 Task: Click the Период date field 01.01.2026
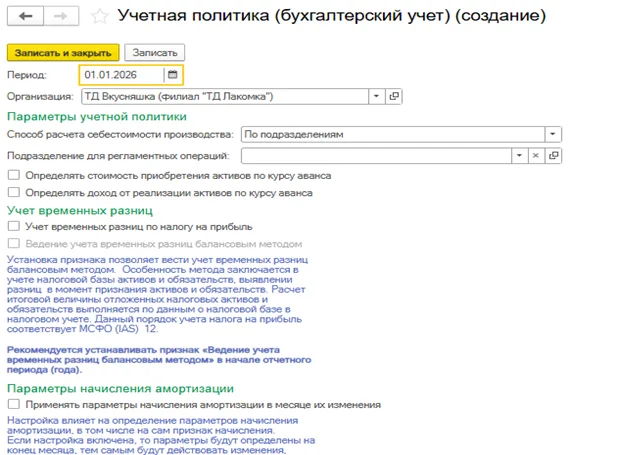[x=122, y=75]
